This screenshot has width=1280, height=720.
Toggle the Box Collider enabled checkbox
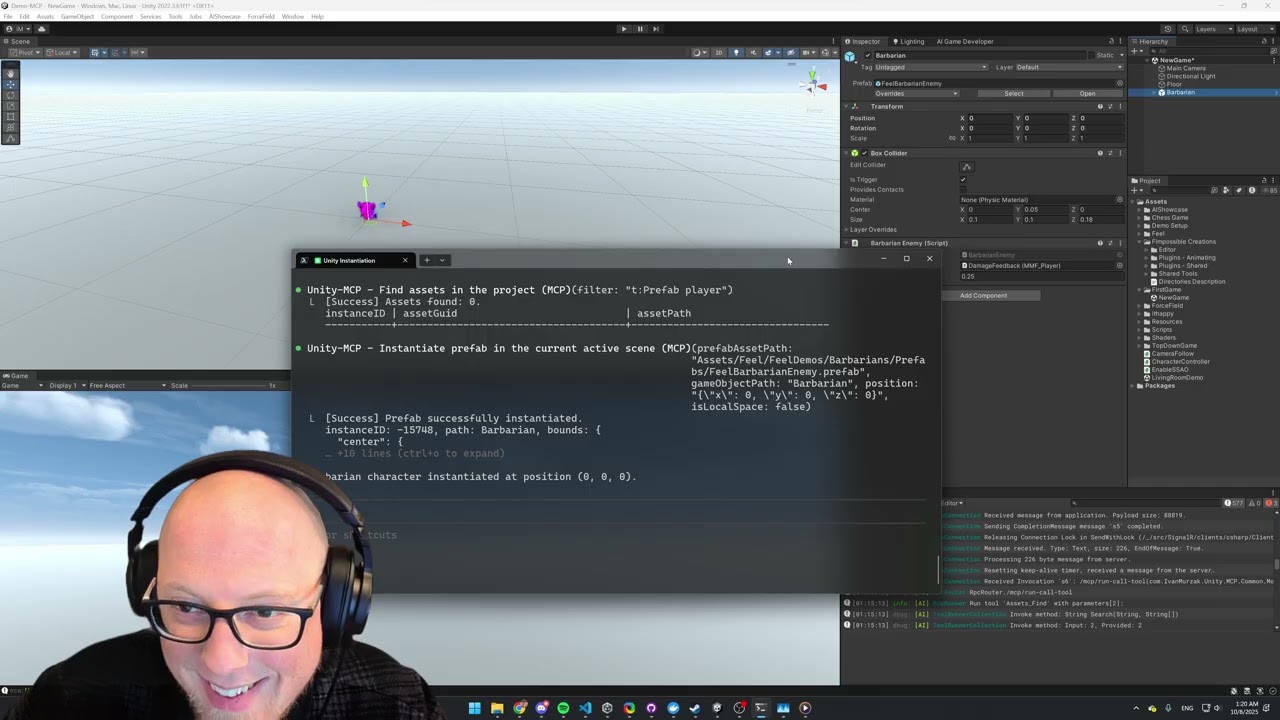[864, 153]
